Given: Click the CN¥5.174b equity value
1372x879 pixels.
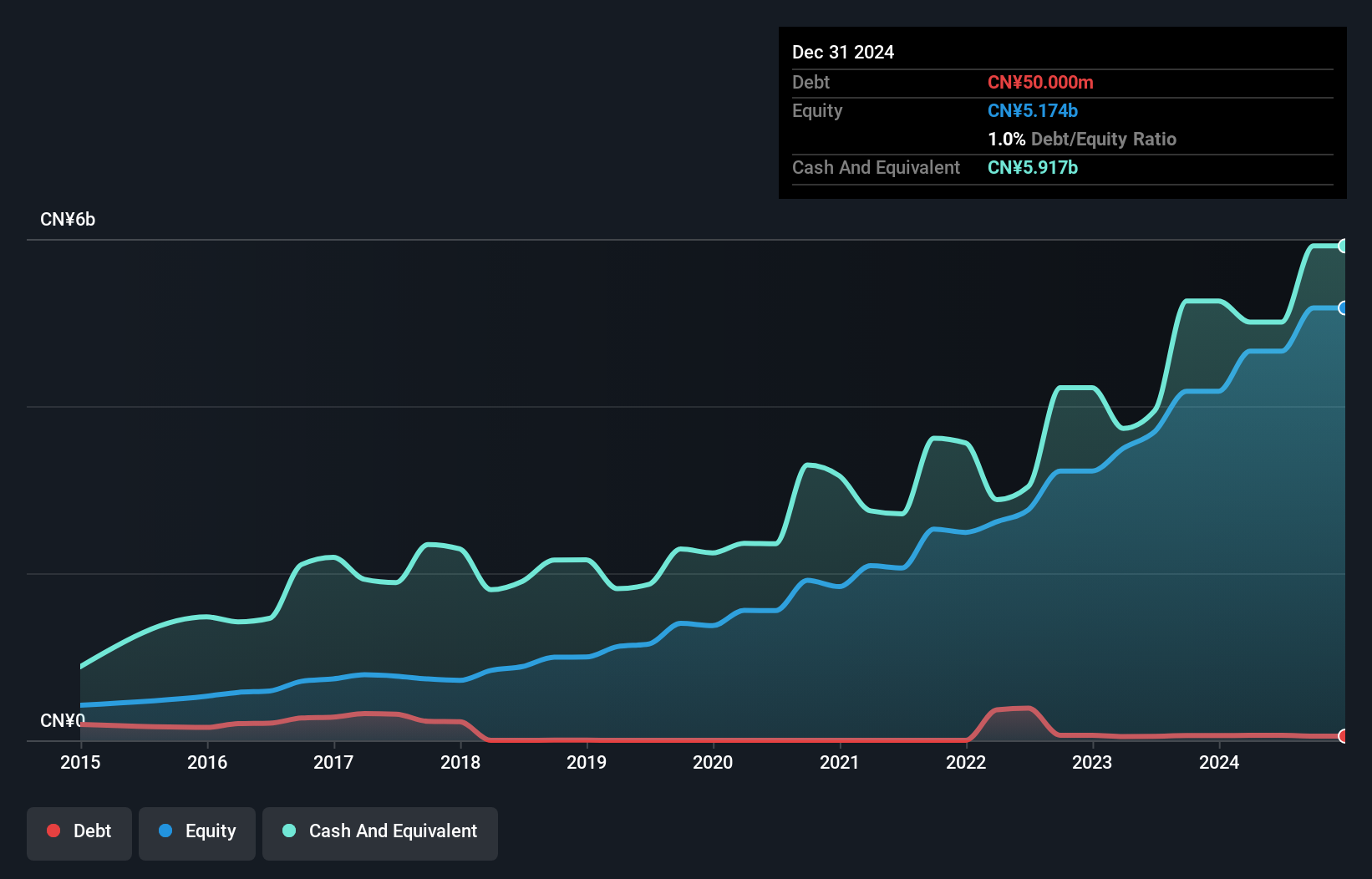Looking at the screenshot, I should [1033, 110].
